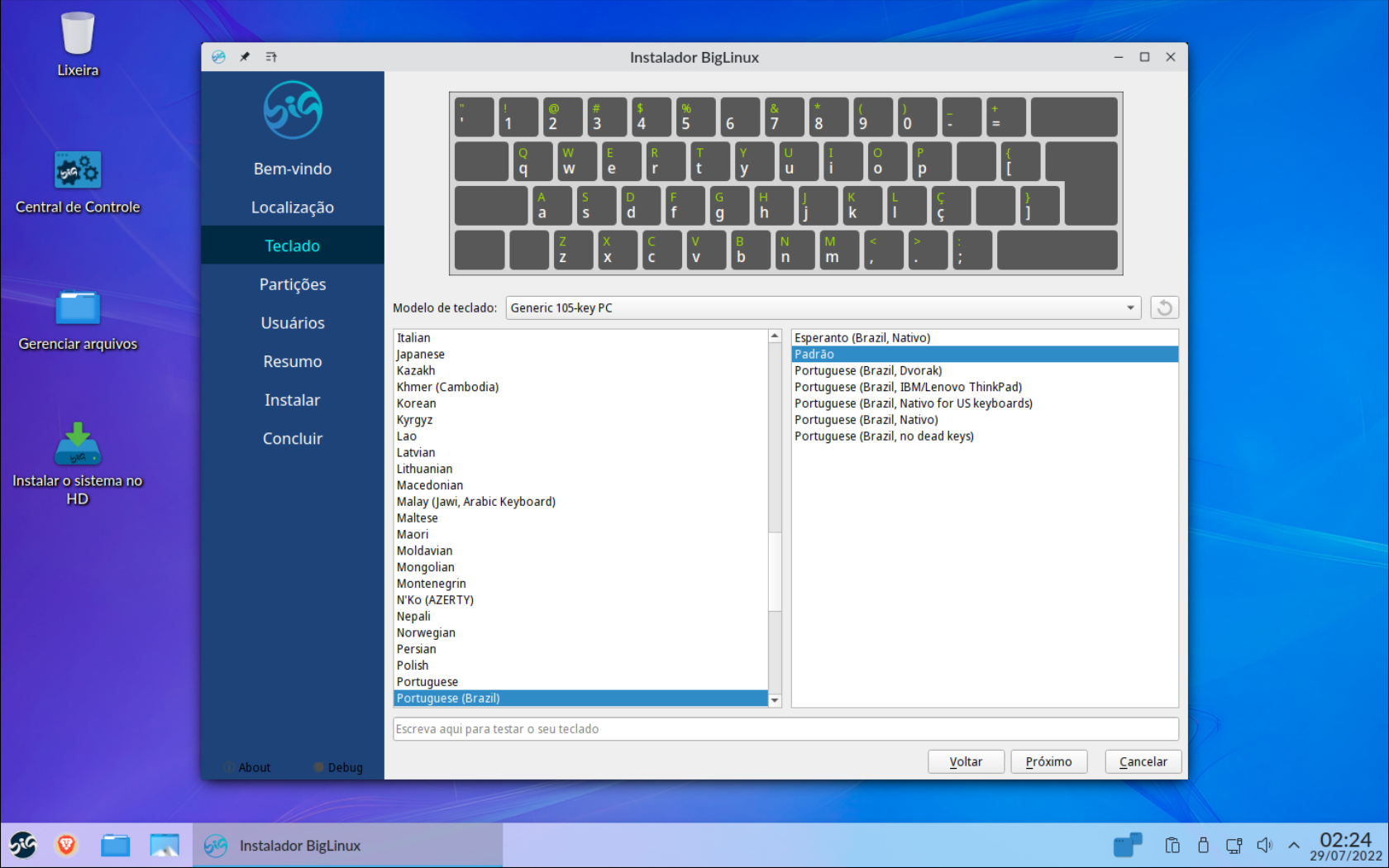The image size is (1389, 868).
Task: Click the BigLinux app menu taskbar icon
Action: coord(23,845)
